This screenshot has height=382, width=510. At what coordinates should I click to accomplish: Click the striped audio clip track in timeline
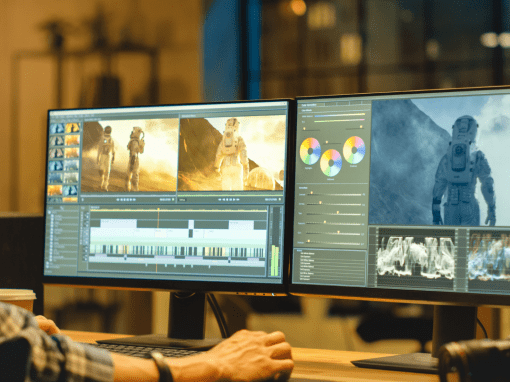(x=179, y=251)
